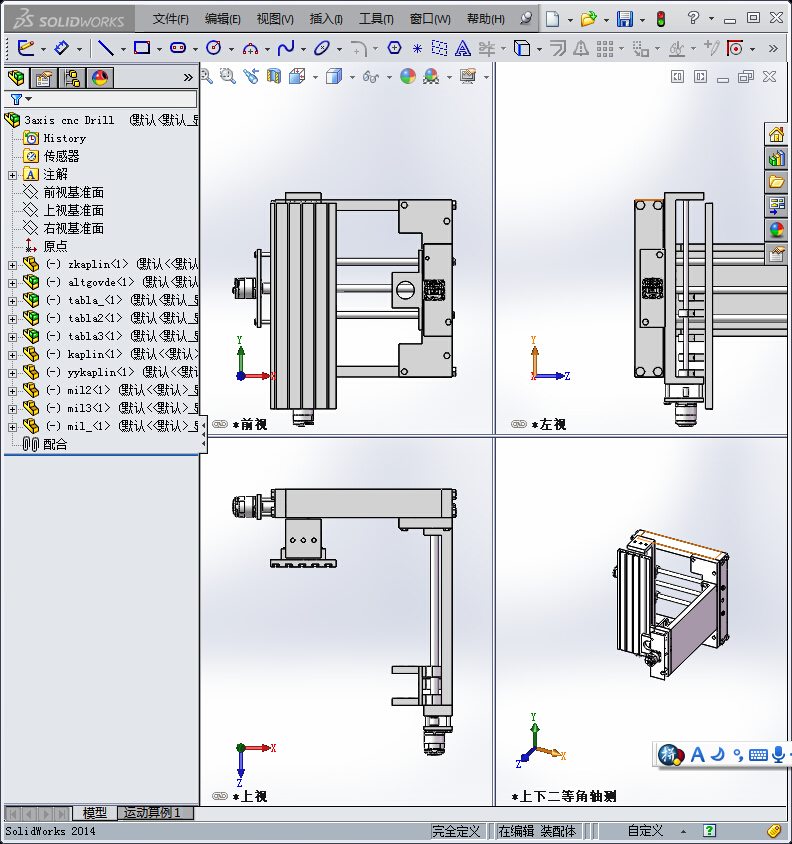
Task: Click the Help question mark icon
Action: tap(693, 18)
